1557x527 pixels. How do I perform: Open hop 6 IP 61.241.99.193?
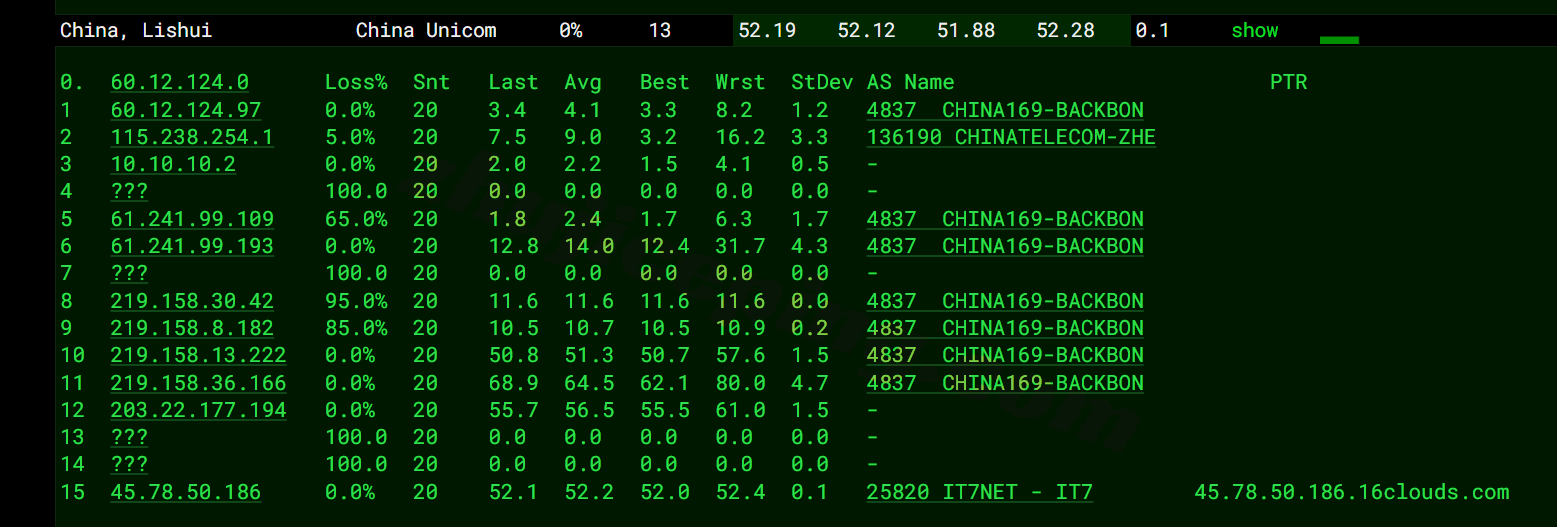(192, 246)
